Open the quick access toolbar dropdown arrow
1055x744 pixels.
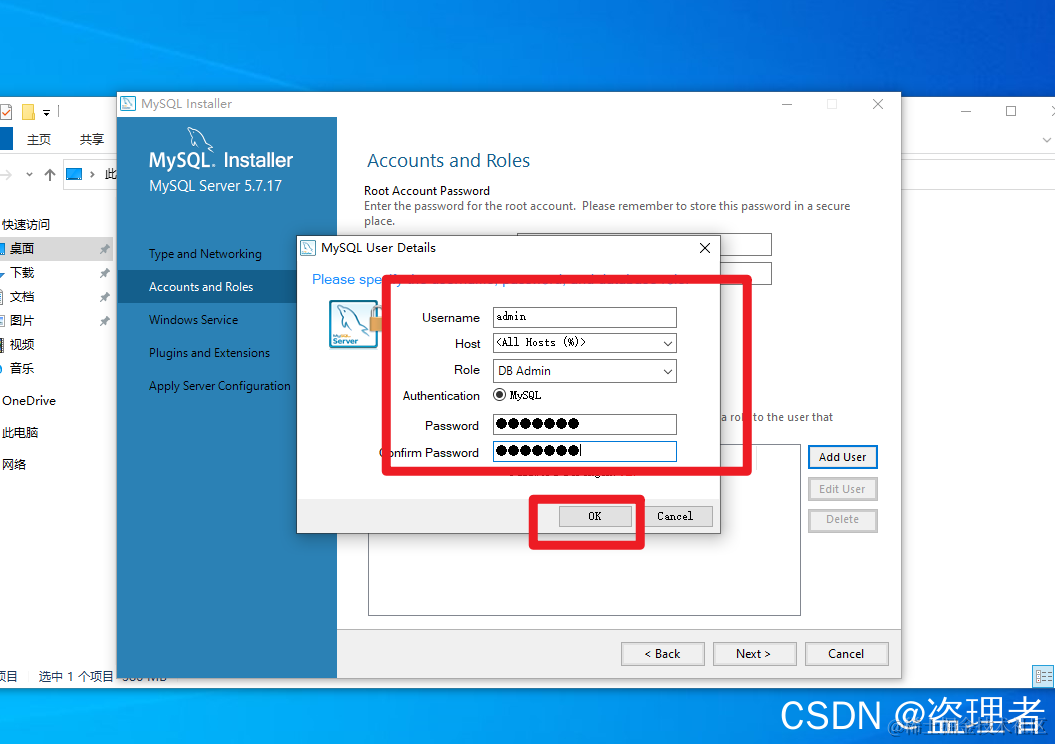[46, 112]
